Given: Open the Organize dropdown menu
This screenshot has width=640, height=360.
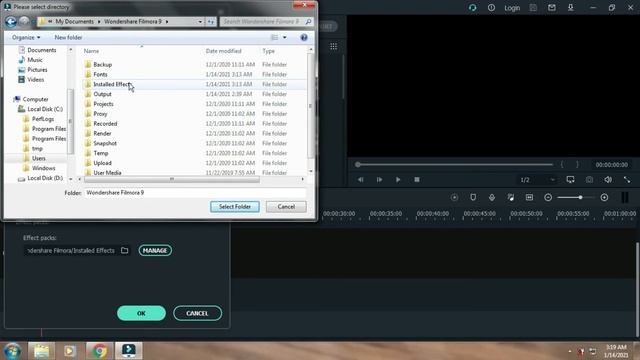Looking at the screenshot, I should (26, 37).
